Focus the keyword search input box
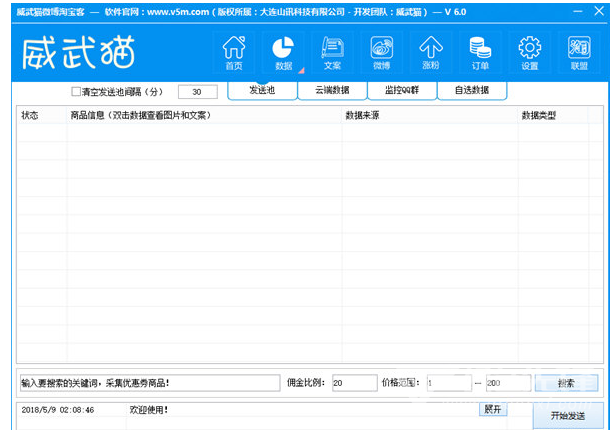 pos(150,383)
